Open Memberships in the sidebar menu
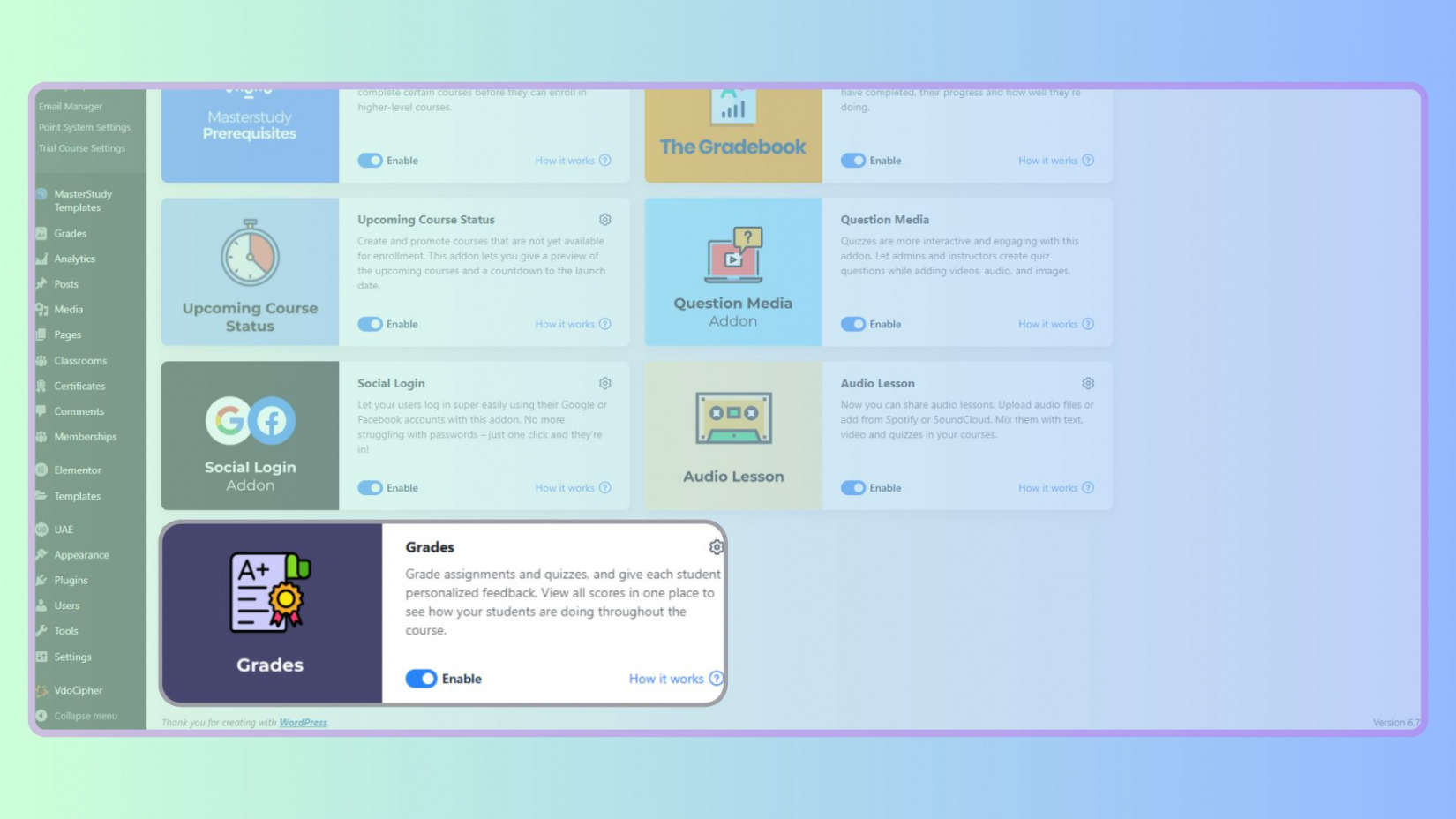1456x819 pixels. (85, 437)
